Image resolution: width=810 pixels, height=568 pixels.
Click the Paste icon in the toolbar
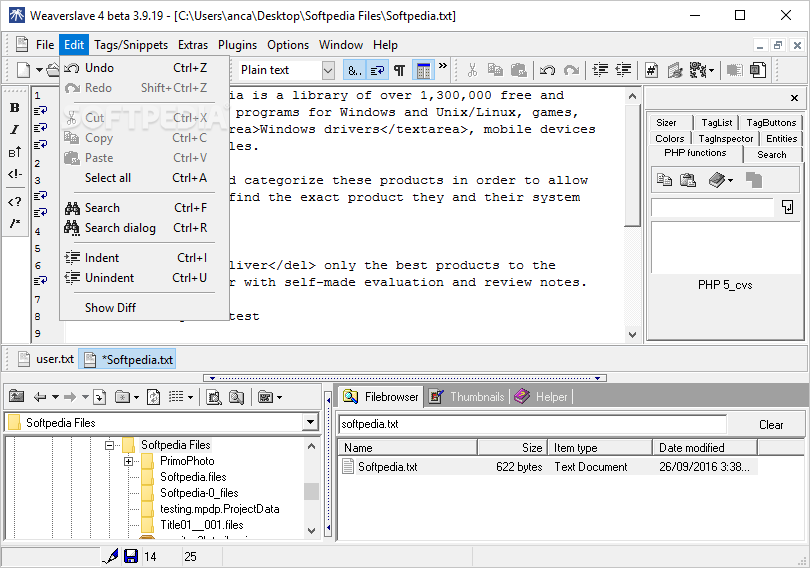(518, 70)
